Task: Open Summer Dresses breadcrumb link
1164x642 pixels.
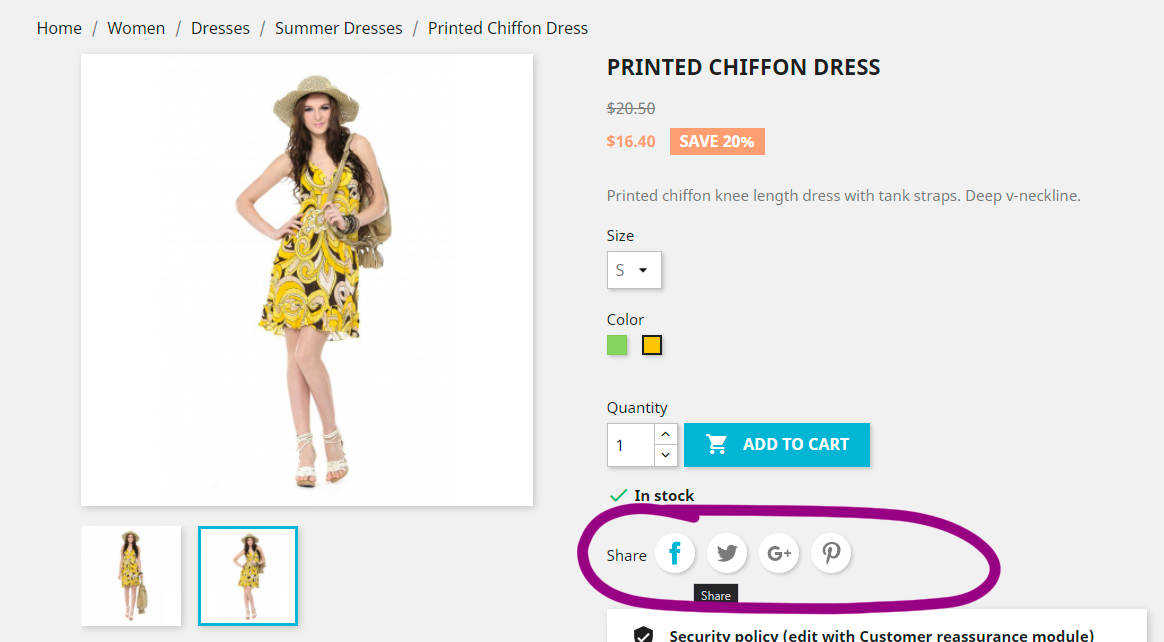Action: coord(339,28)
